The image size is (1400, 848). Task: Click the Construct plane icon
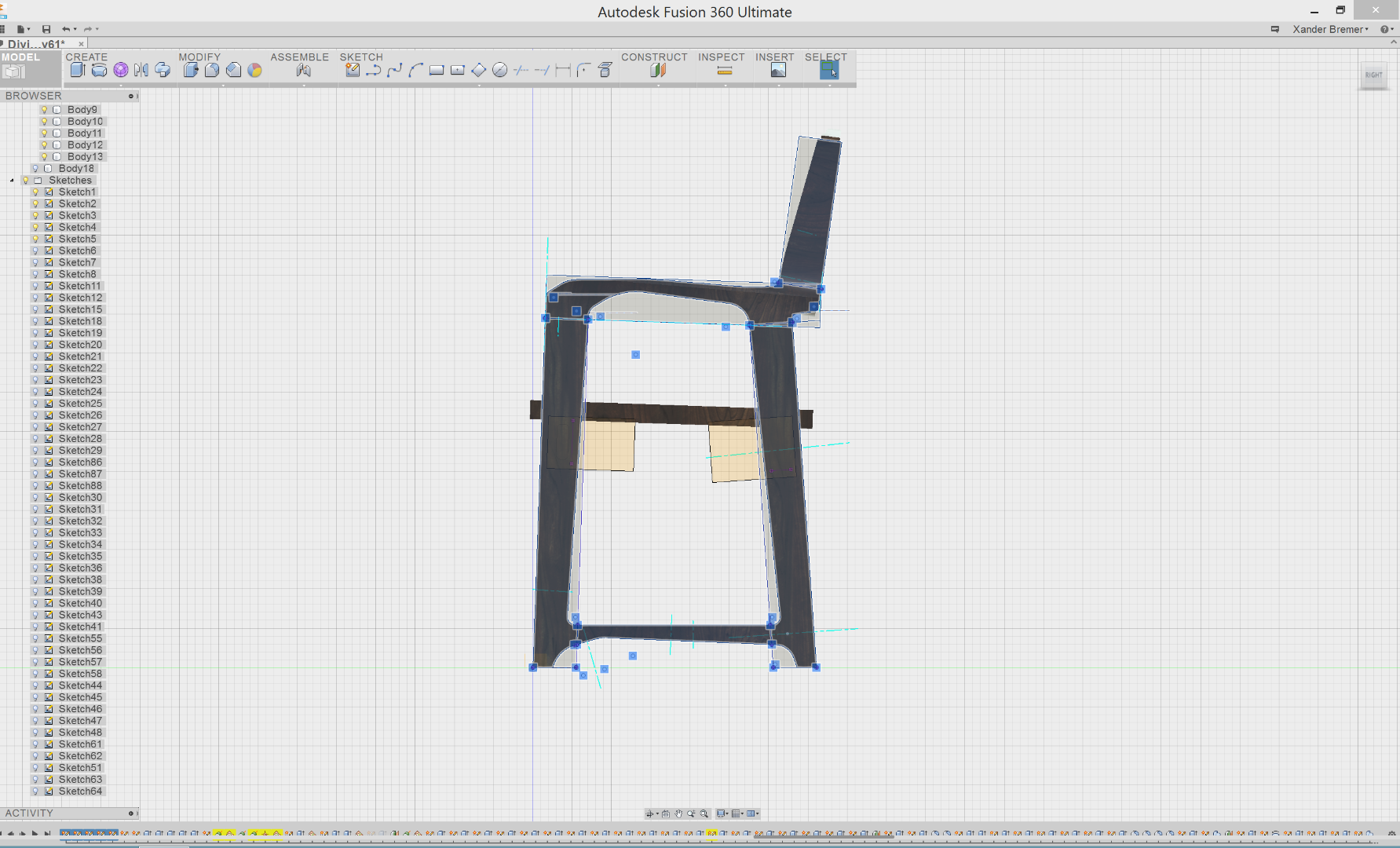pyautogui.click(x=658, y=70)
